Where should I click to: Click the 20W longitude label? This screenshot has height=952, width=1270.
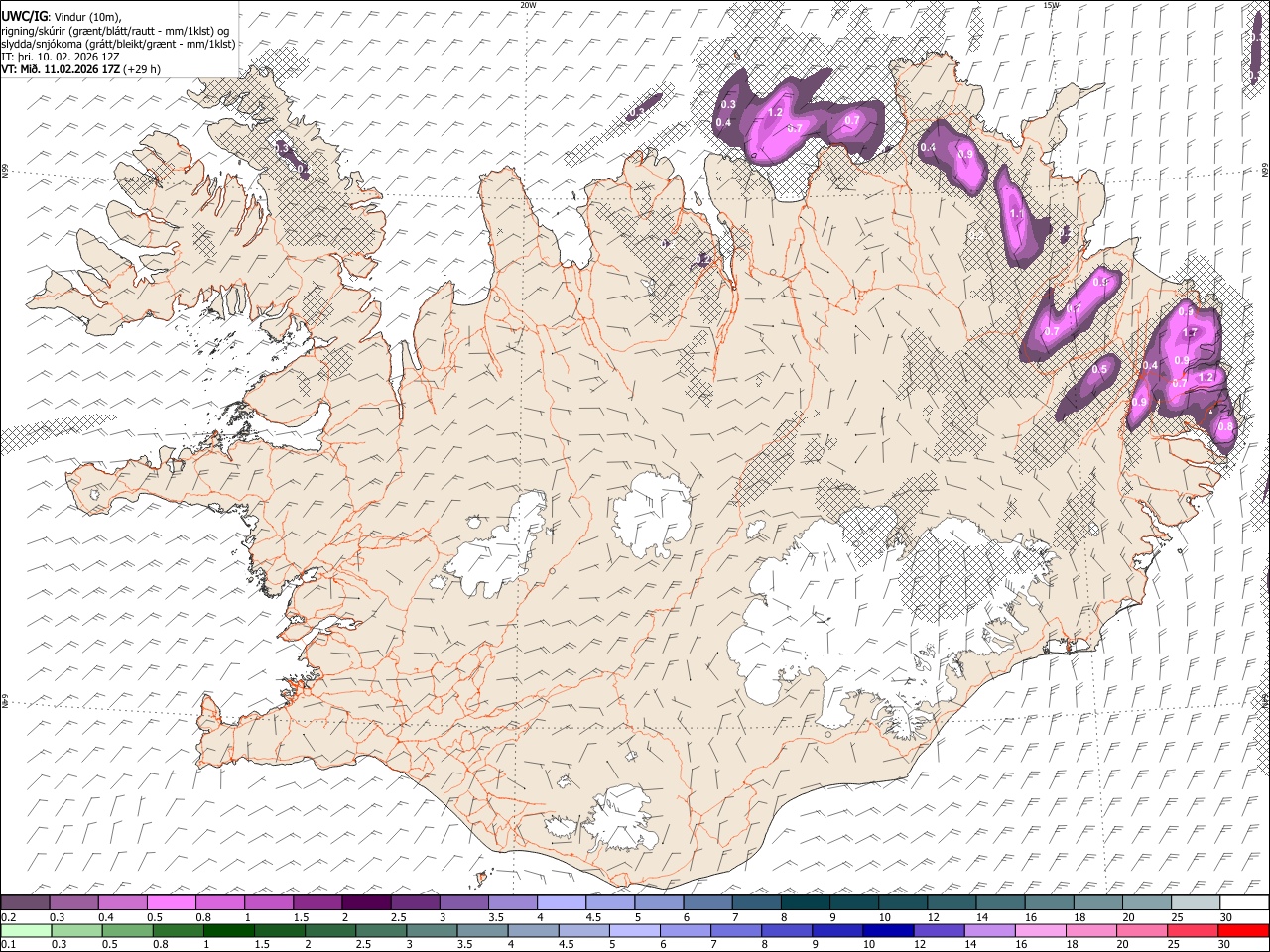(528, 5)
